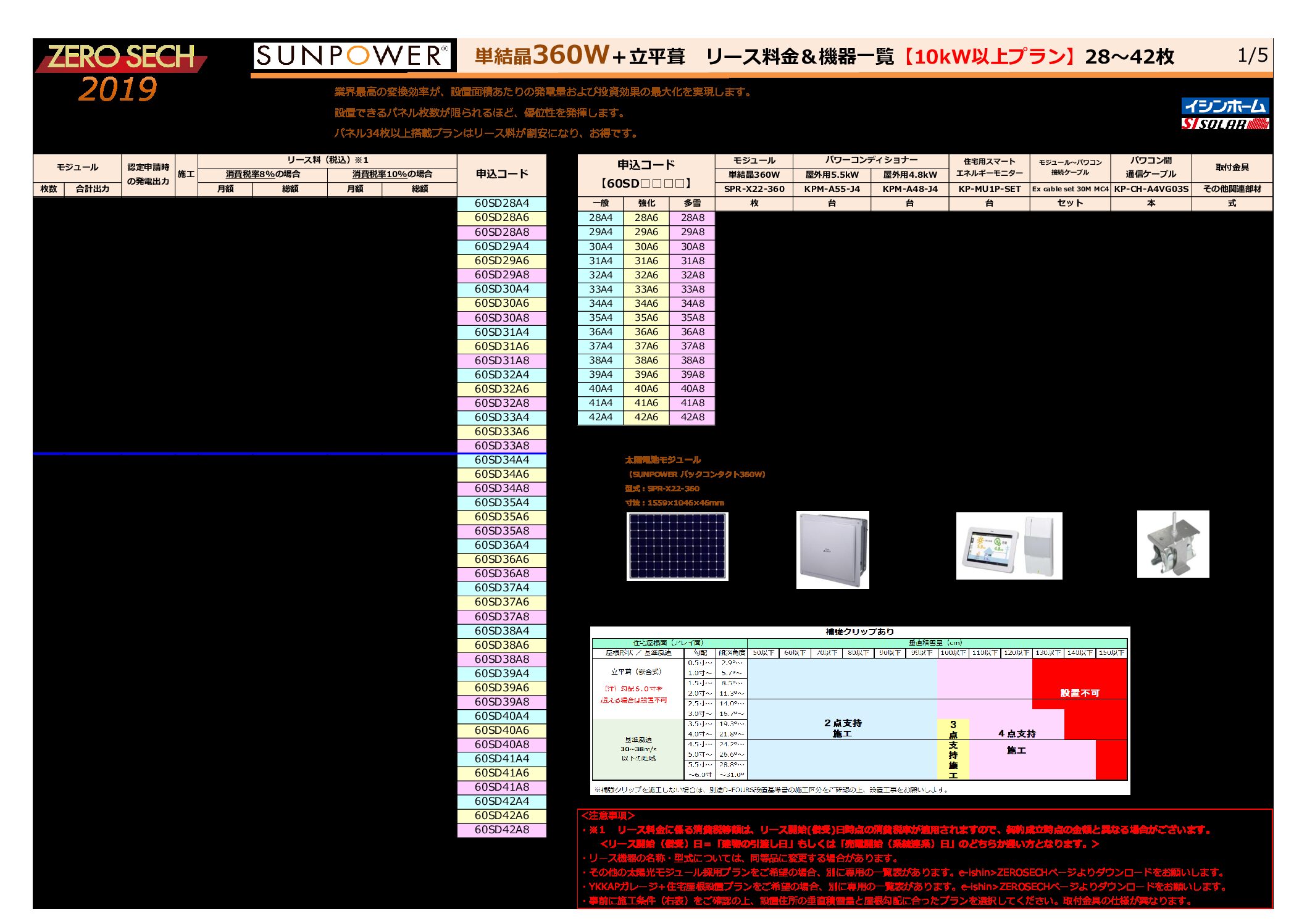Click cell 42A4 in the code table
Screen dimensions: 1307x924
tap(601, 417)
